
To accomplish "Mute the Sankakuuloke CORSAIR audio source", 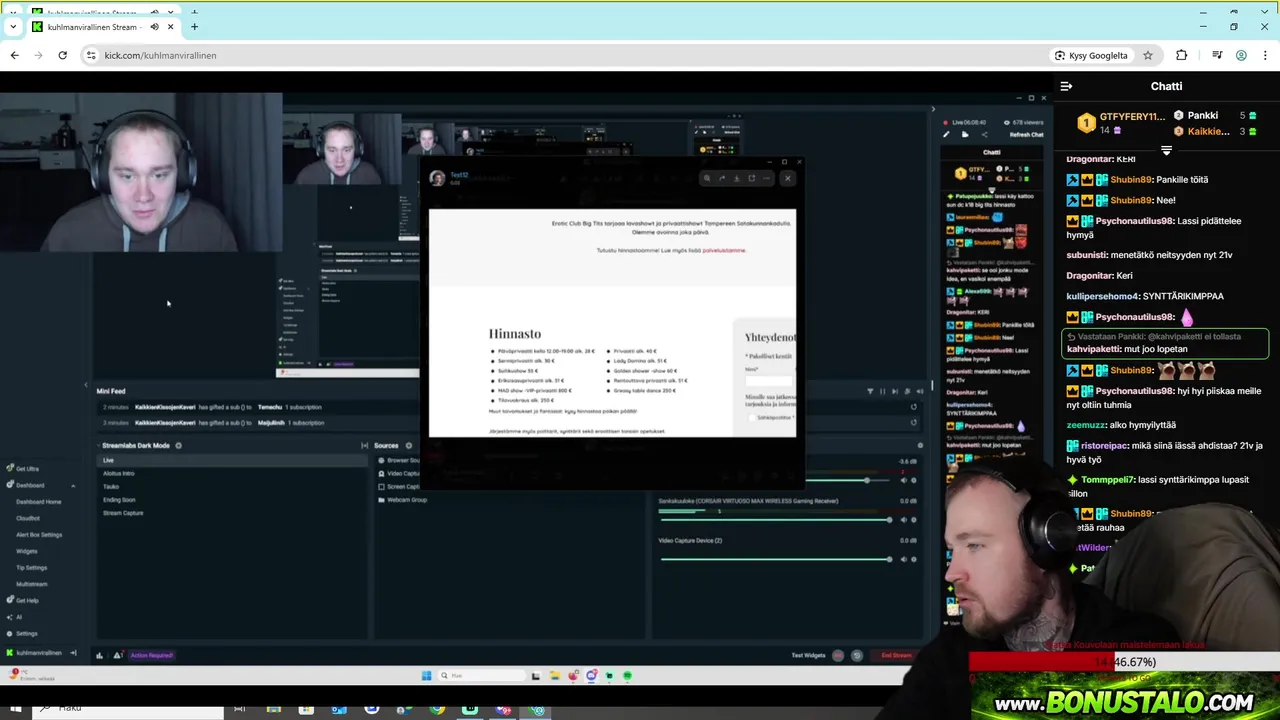I will [x=903, y=519].
